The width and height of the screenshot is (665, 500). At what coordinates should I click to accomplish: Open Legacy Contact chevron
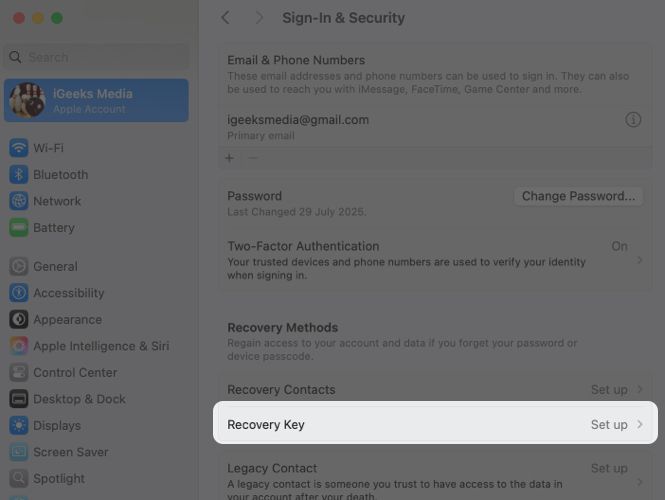tap(640, 482)
